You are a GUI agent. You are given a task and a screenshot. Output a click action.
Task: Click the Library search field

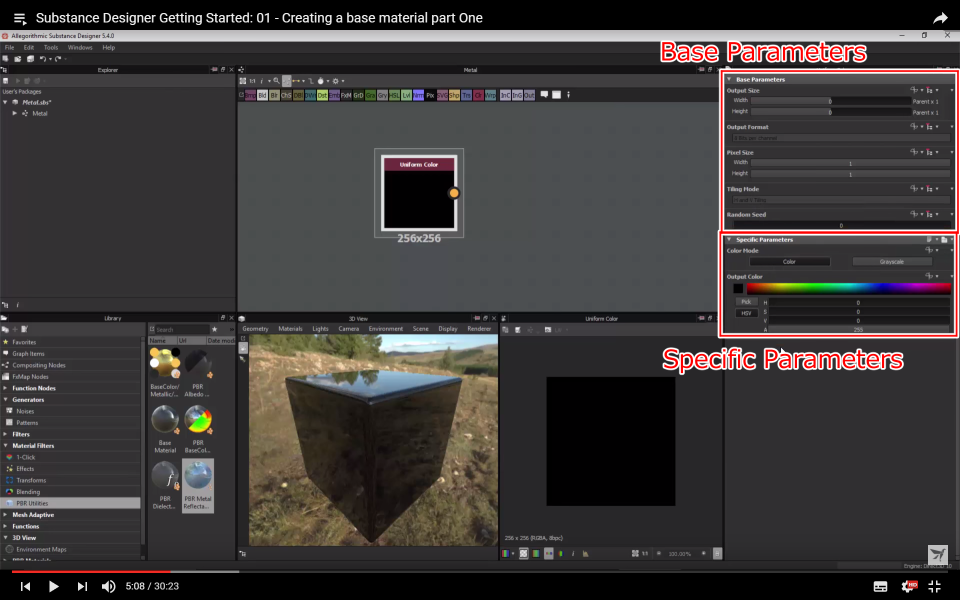(182, 329)
